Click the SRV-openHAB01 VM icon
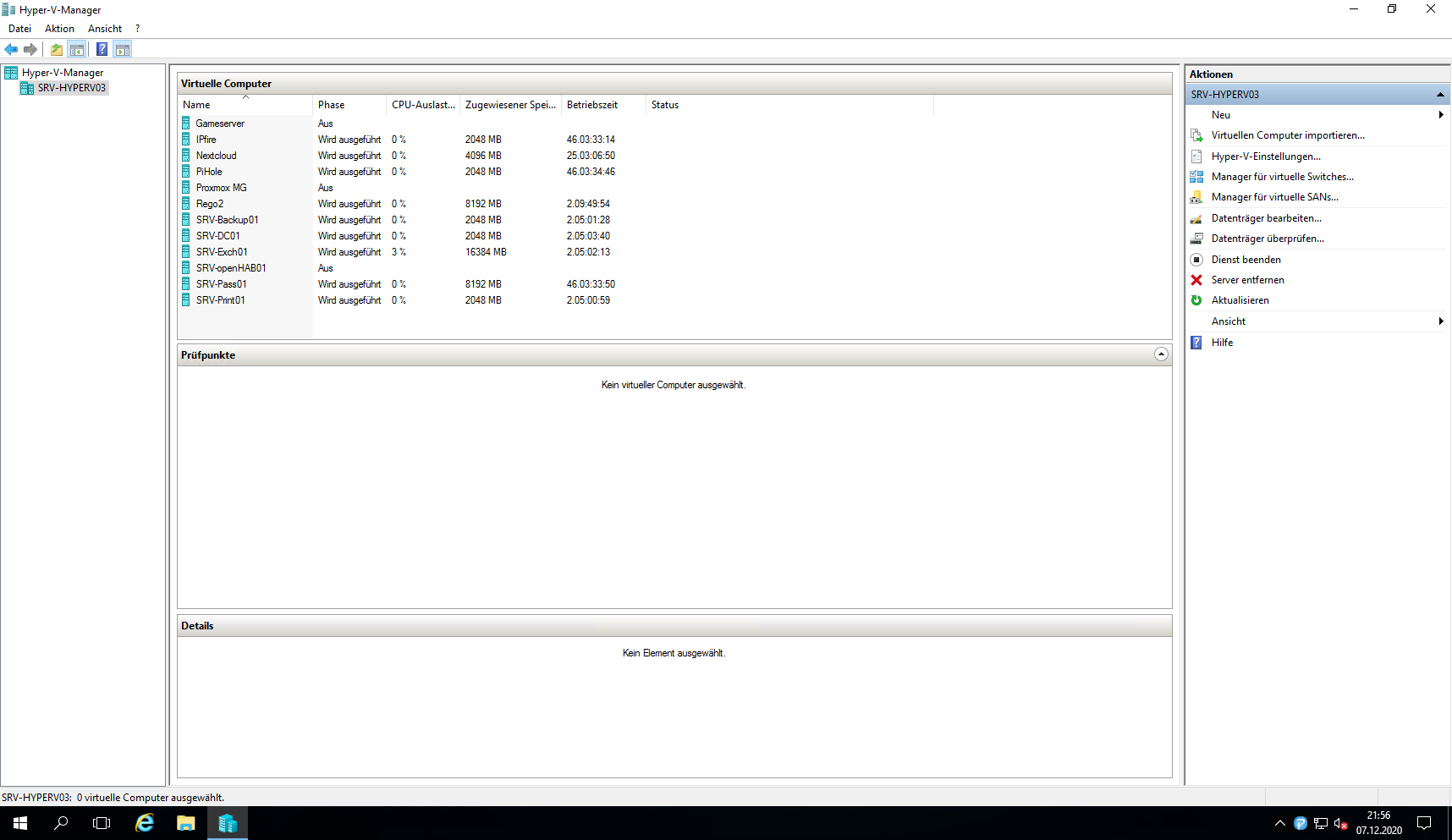Viewport: 1452px width, 840px height. pos(186,268)
